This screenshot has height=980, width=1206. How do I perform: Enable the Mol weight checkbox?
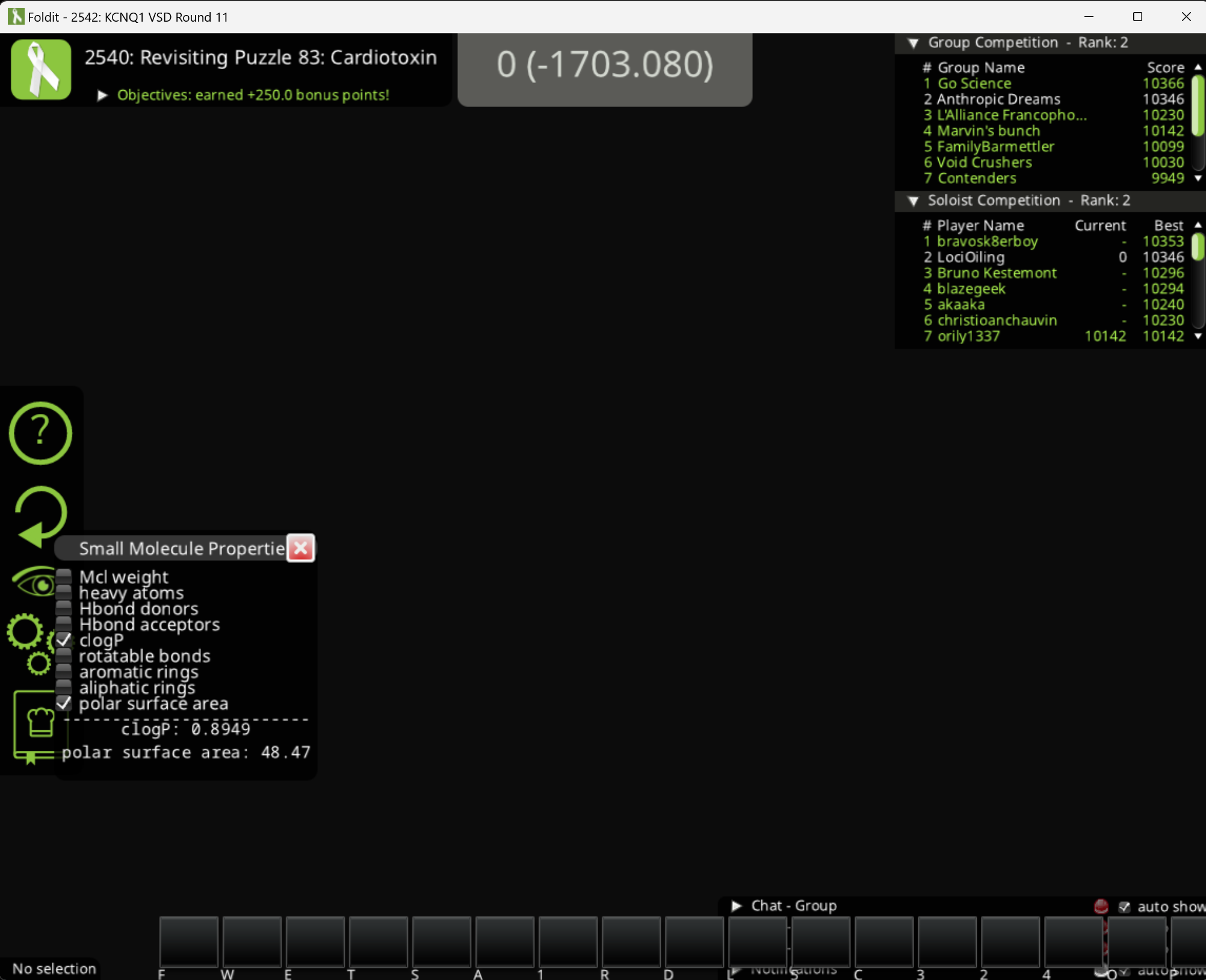pyautogui.click(x=64, y=576)
